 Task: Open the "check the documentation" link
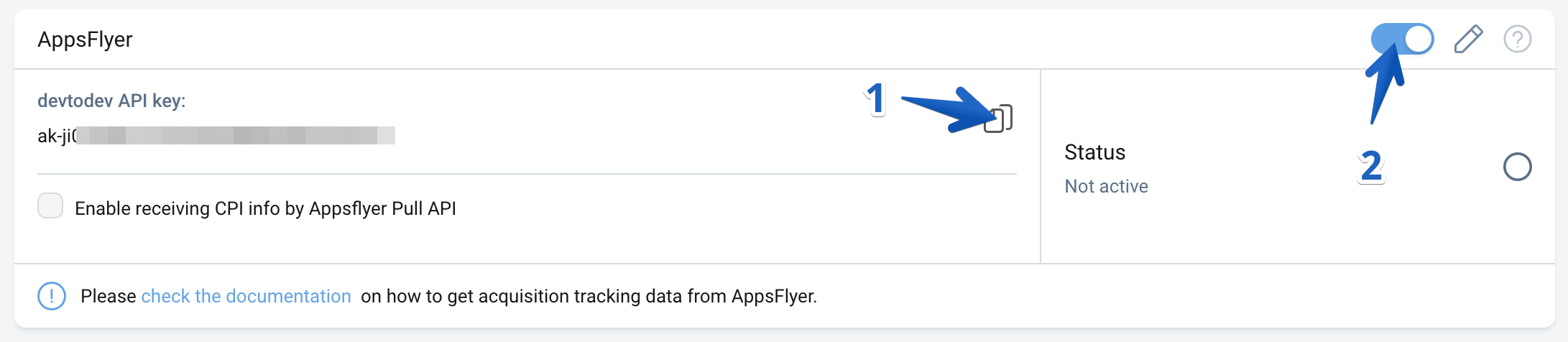tap(246, 296)
